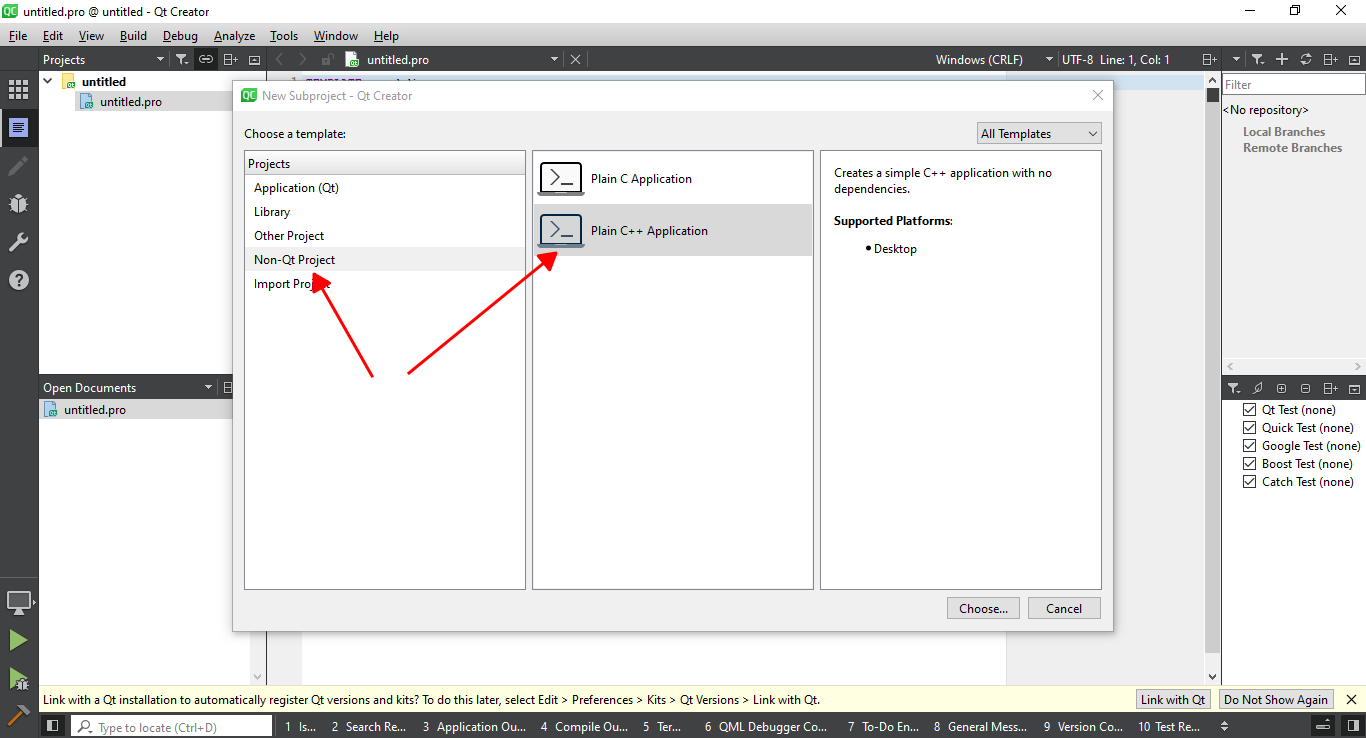Open the Search Results output tab

coord(369,727)
